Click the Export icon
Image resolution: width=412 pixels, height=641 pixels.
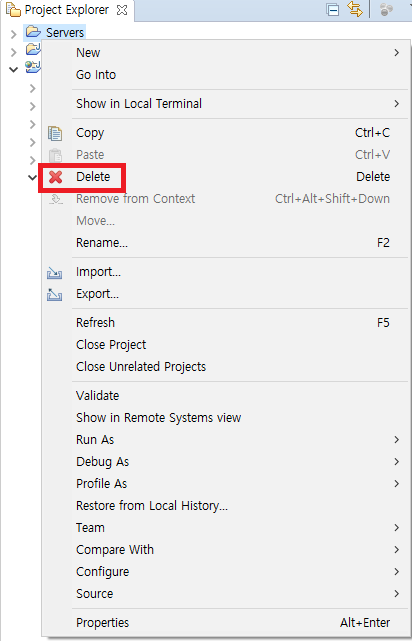pyautogui.click(x=54, y=294)
